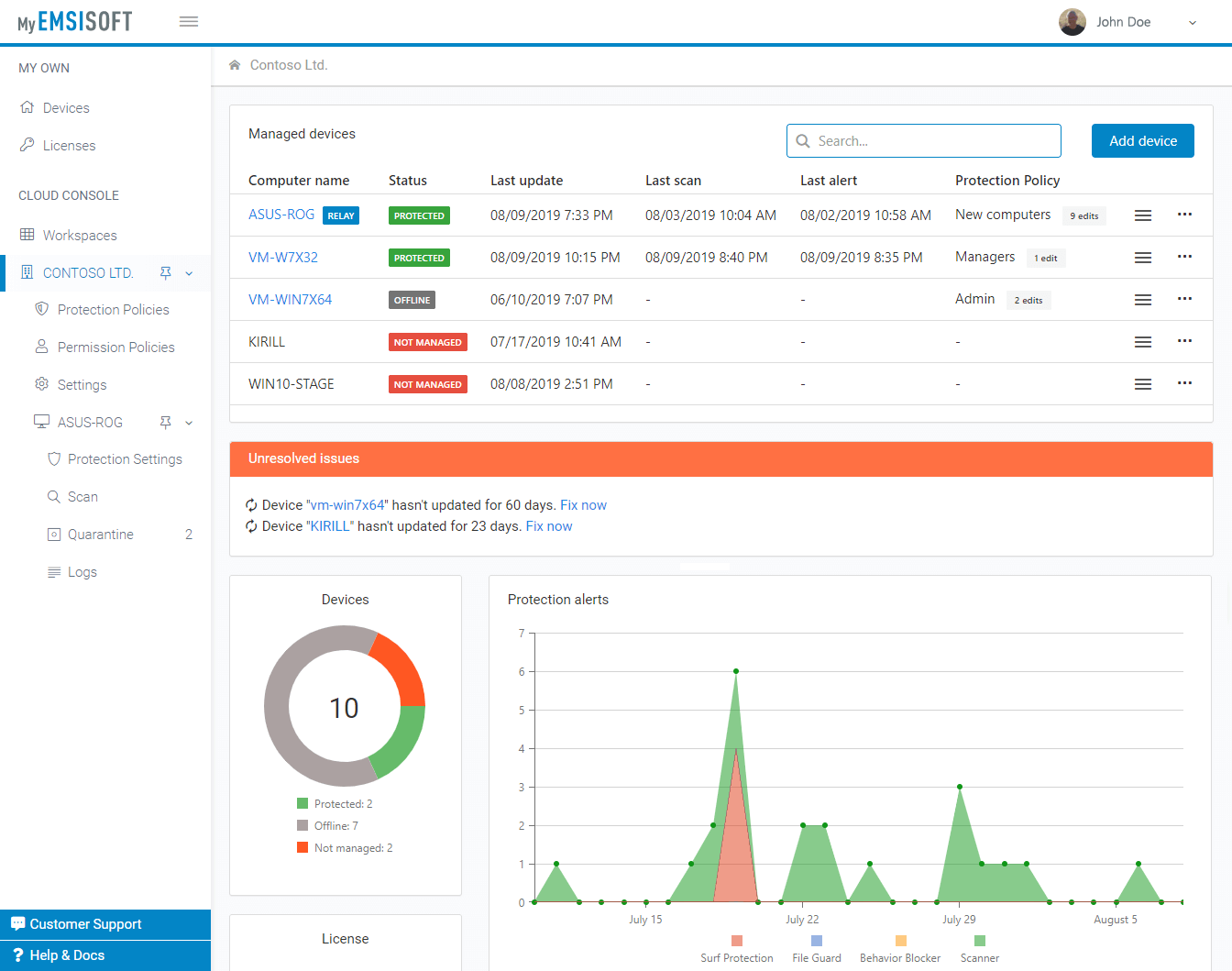Pin the ASUS-ROG device in sidebar
Viewport: 1232px width, 971px height.
click(x=166, y=423)
